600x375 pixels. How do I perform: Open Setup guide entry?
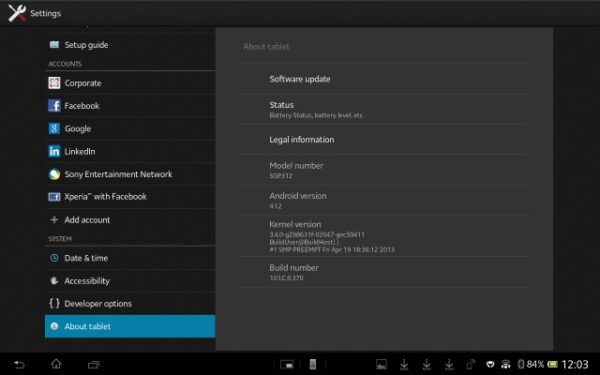[130, 45]
